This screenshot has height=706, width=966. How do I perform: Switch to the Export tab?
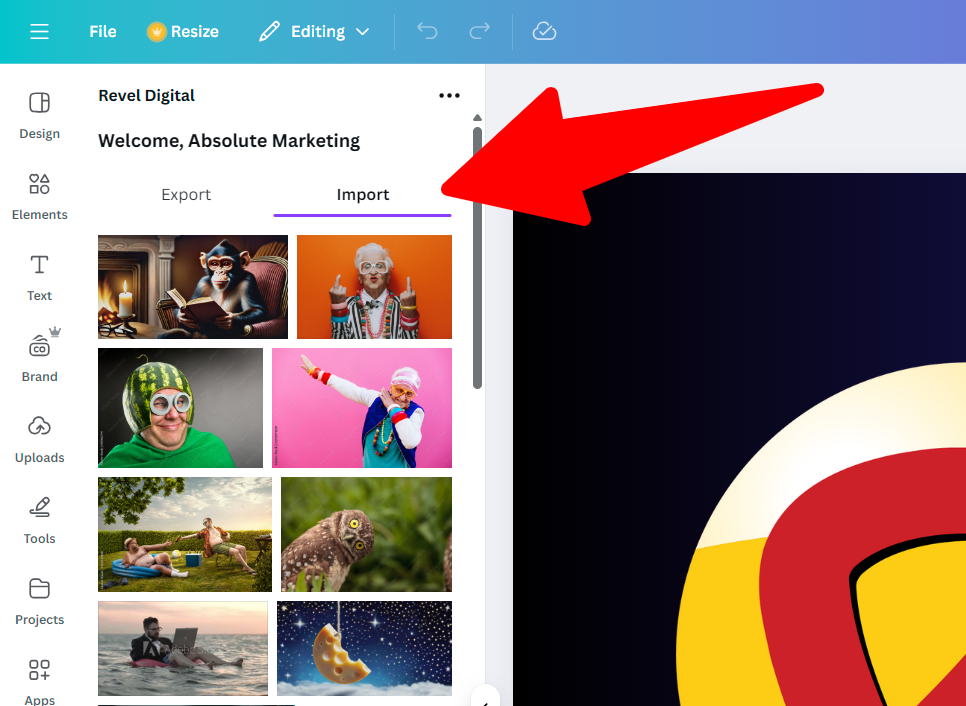point(186,195)
